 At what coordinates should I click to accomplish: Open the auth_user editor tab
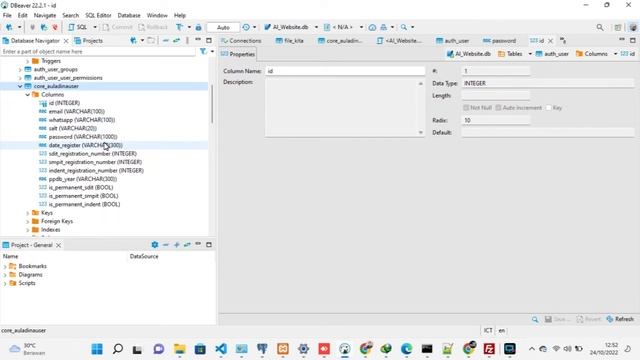click(452, 41)
